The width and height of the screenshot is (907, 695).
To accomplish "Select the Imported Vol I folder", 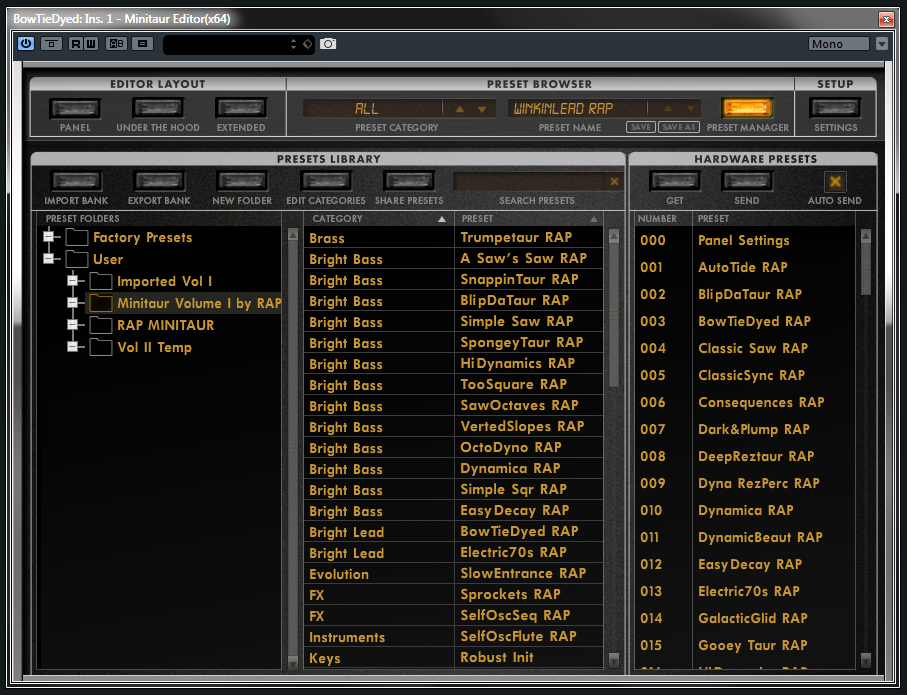I will pos(164,281).
